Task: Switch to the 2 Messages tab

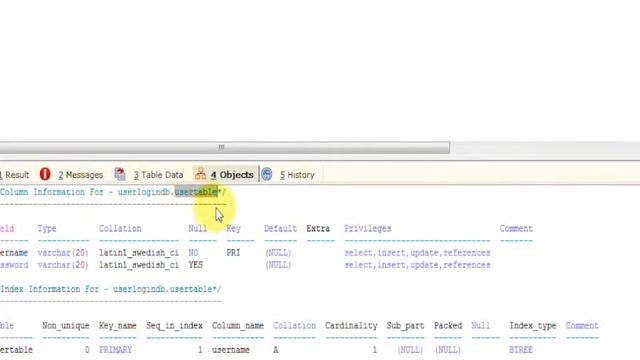Action: [80, 175]
